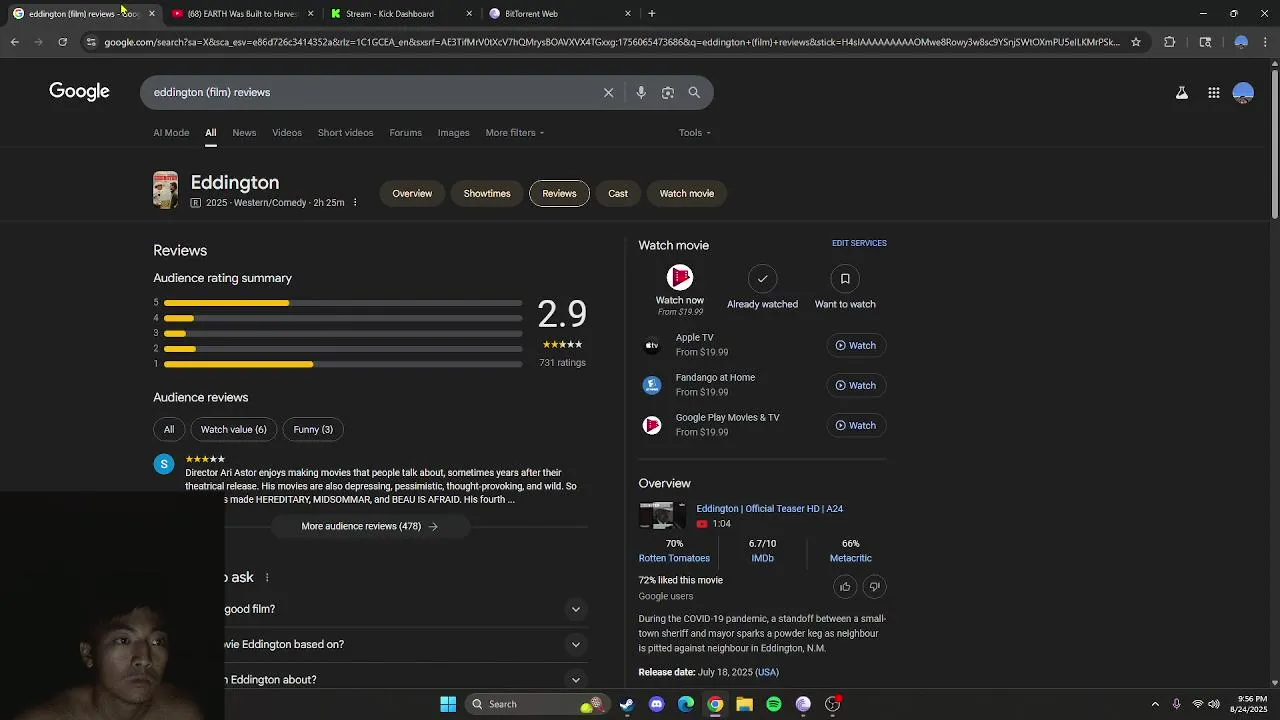The image size is (1280, 720).
Task: Open the Google account avatar
Action: pyautogui.click(x=1243, y=92)
